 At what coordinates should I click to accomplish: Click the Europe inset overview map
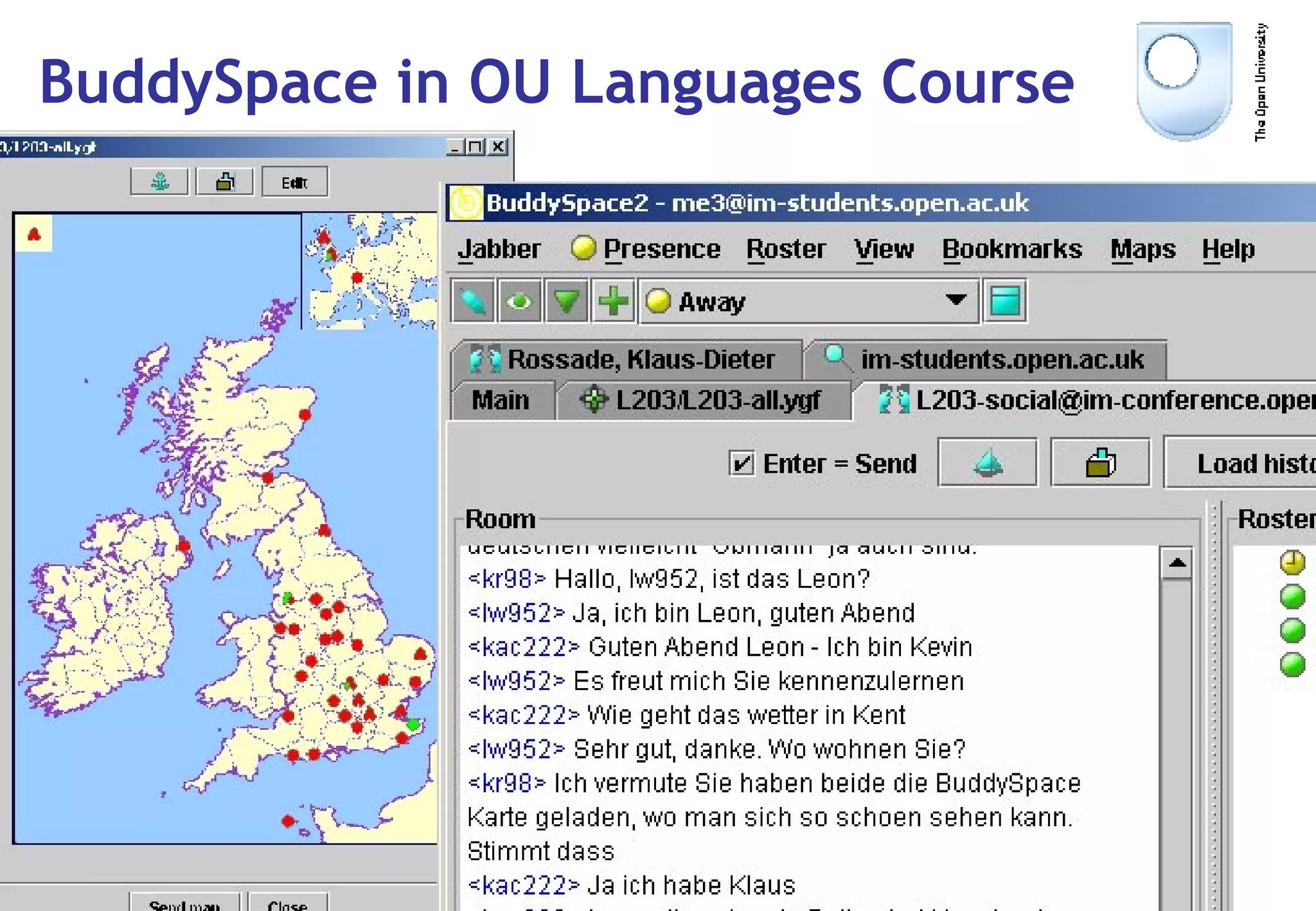tap(369, 271)
